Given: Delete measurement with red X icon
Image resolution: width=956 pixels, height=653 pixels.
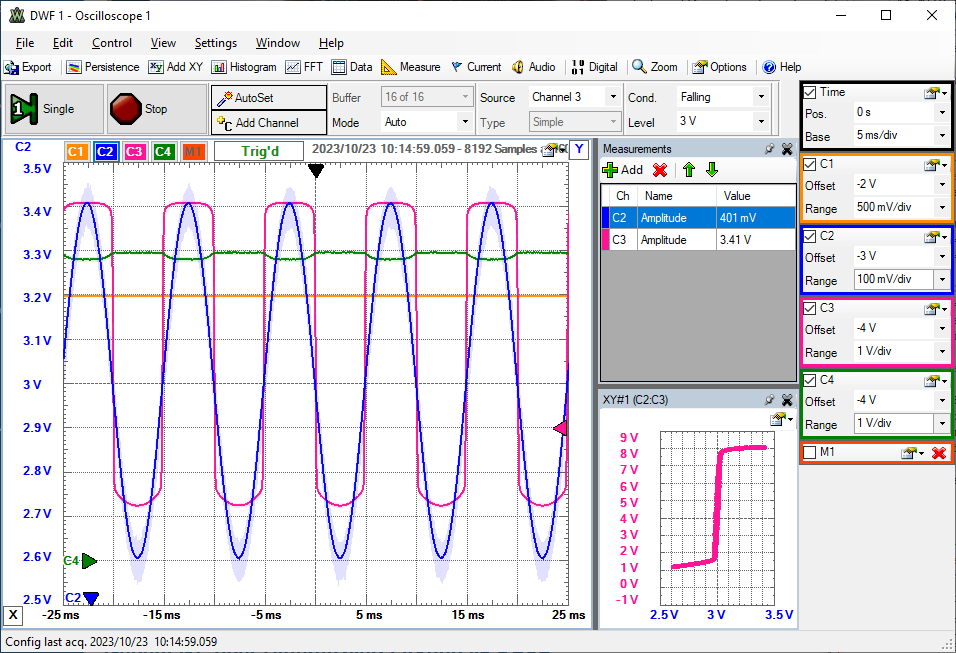Looking at the screenshot, I should tap(660, 170).
